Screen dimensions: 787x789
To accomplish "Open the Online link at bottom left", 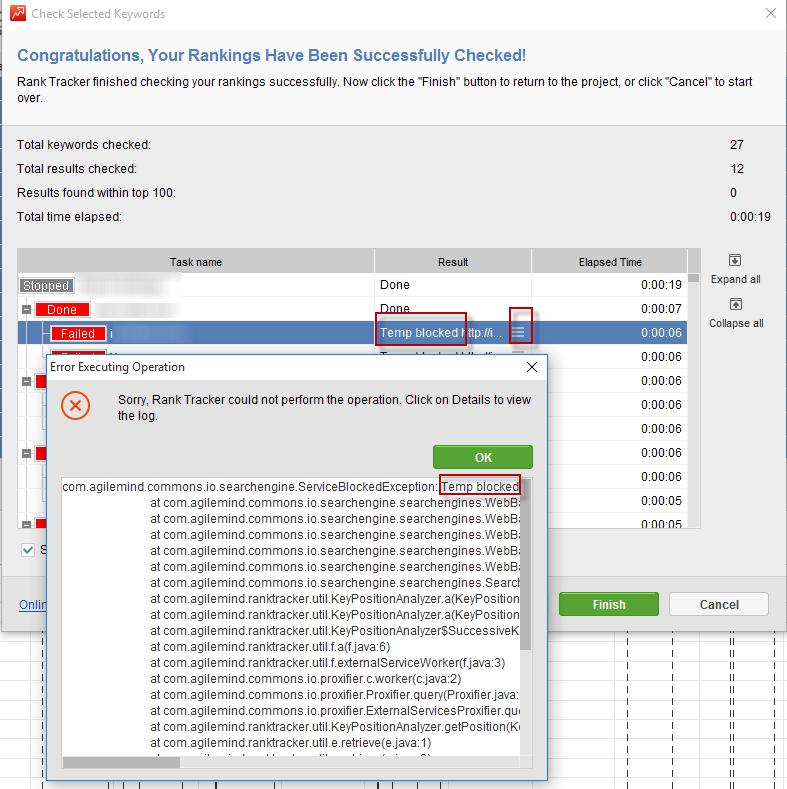I will pyautogui.click(x=33, y=604).
